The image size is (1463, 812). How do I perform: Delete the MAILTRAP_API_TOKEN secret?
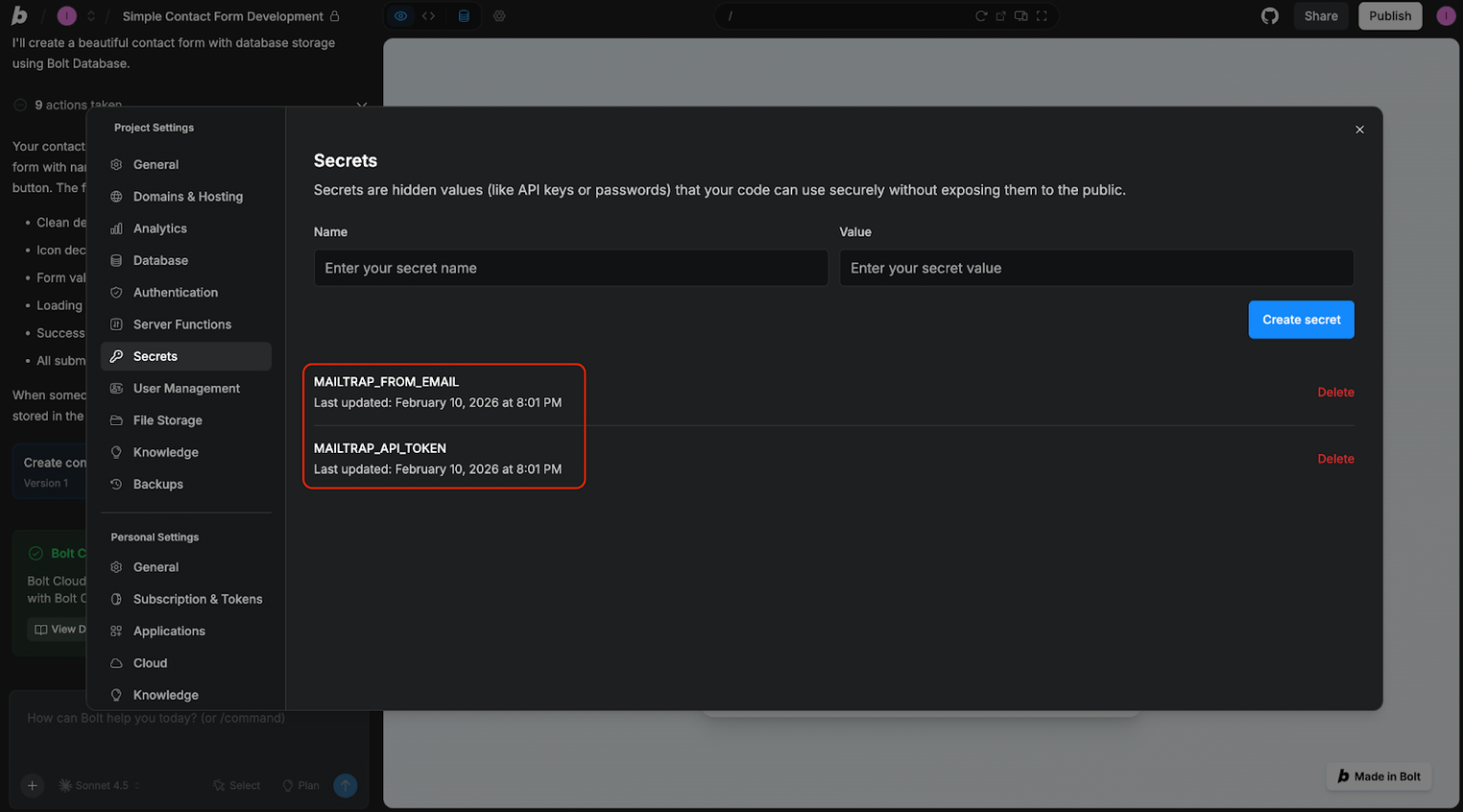pos(1335,459)
